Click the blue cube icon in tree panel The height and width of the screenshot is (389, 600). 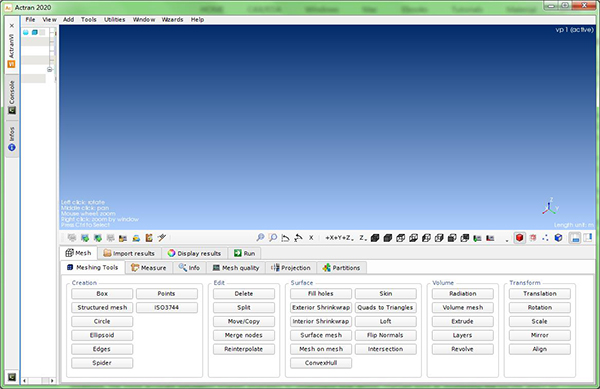[x=34, y=33]
